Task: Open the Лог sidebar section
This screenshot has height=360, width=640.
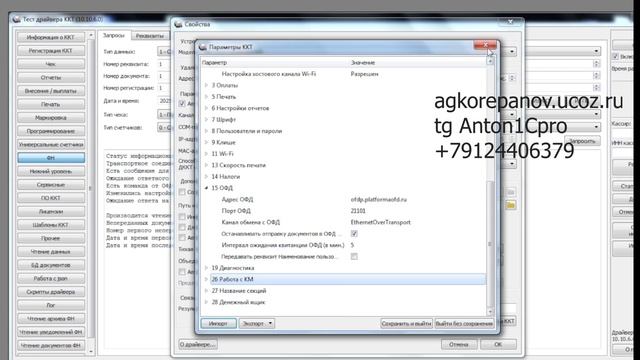Action: (51, 305)
